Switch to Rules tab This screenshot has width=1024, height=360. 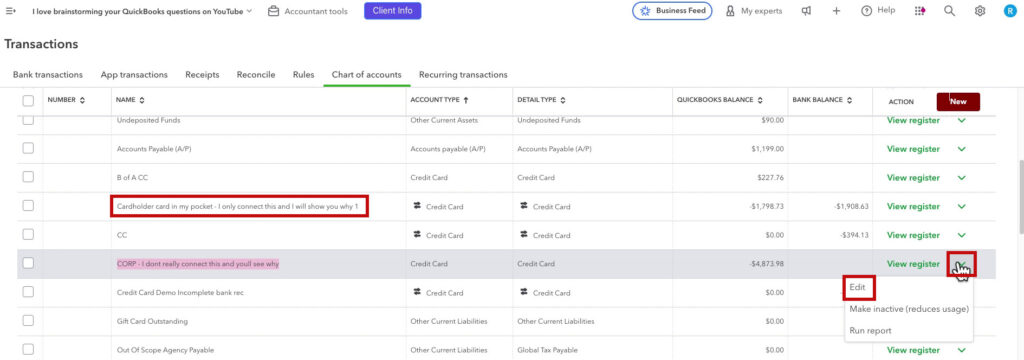[304, 74]
